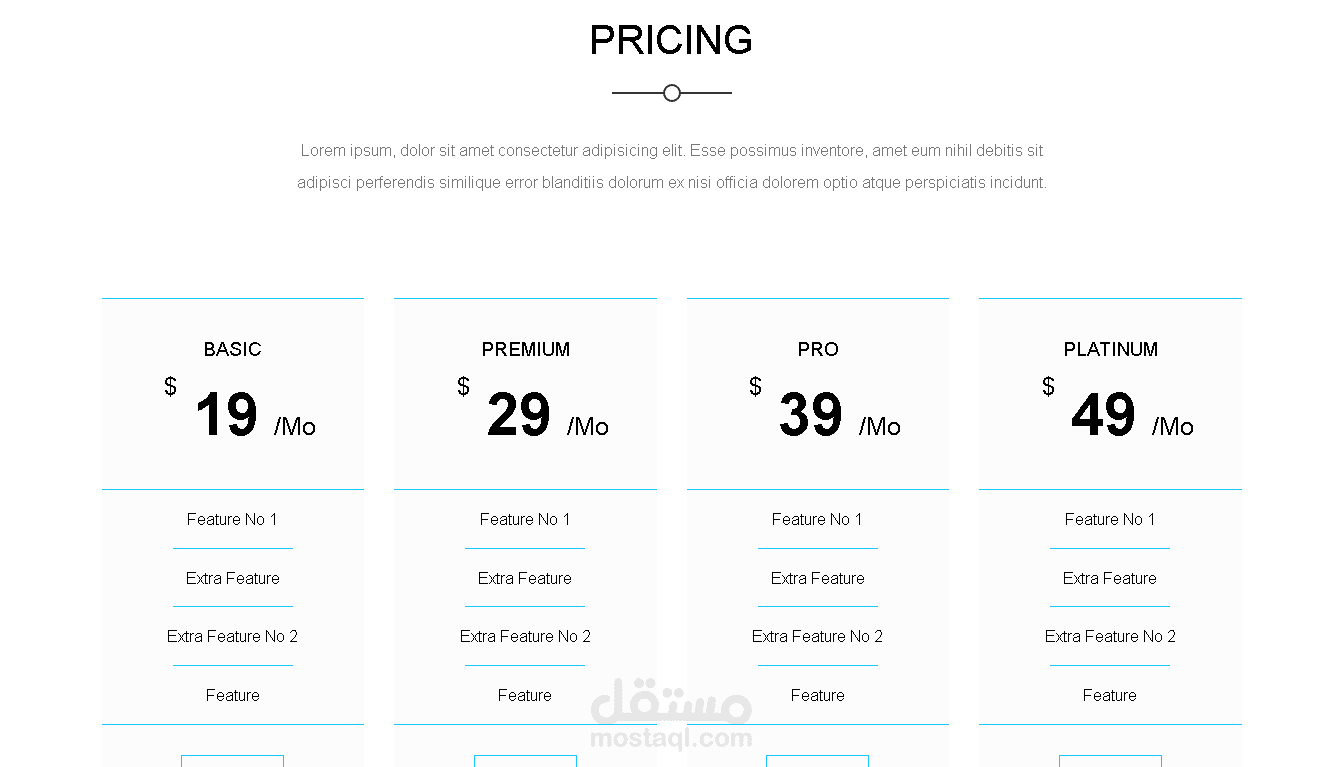Viewport: 1343px width, 767px height.
Task: Click "Extra Feature No 2" in the Pro plan
Action: (818, 636)
